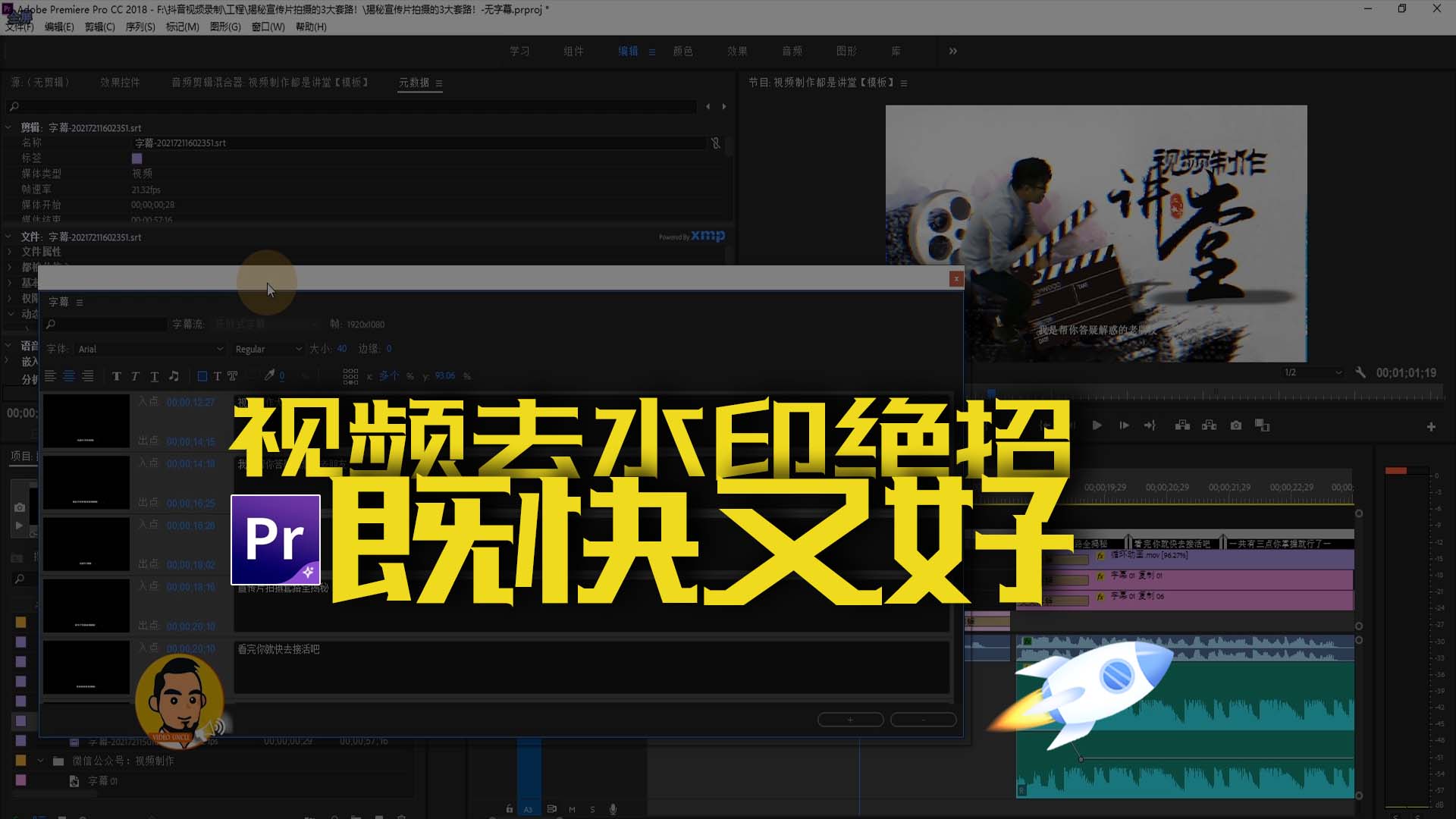Apply bold style to caption text
Screen dimensions: 1456x819
pos(116,376)
